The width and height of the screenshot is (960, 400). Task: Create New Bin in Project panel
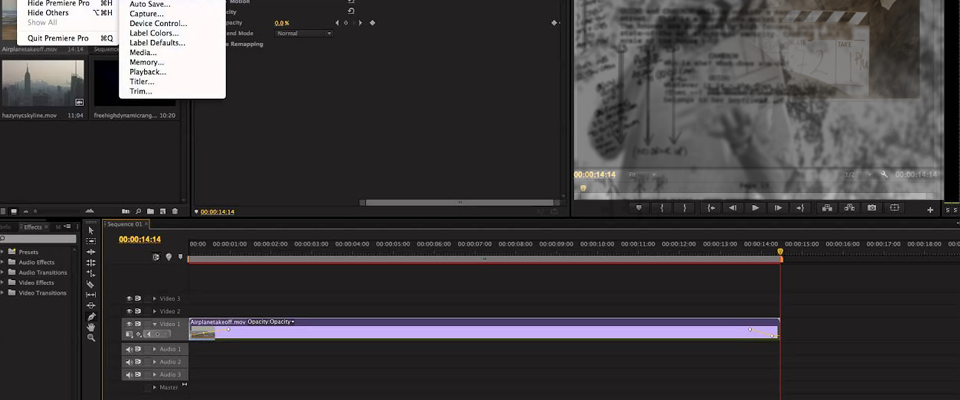[151, 211]
